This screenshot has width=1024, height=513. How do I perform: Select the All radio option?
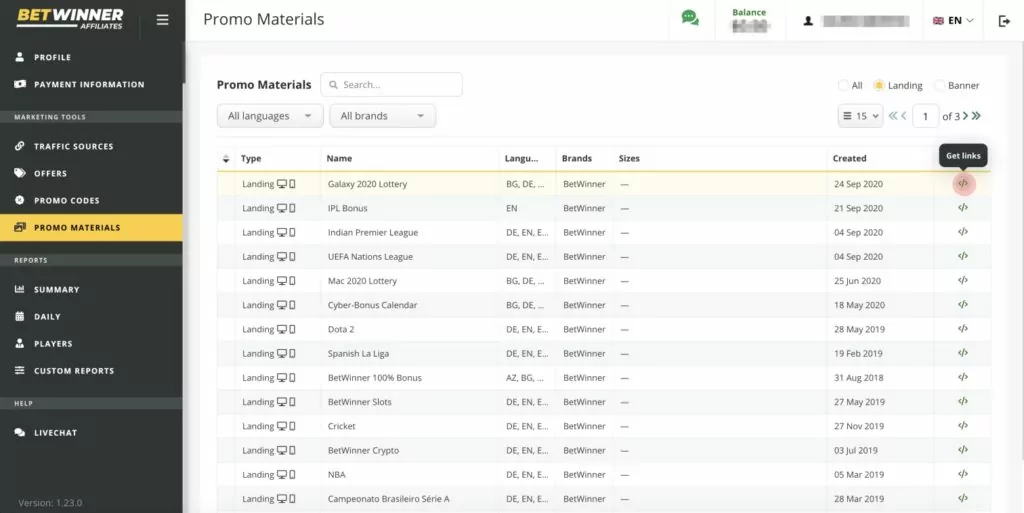pos(843,86)
